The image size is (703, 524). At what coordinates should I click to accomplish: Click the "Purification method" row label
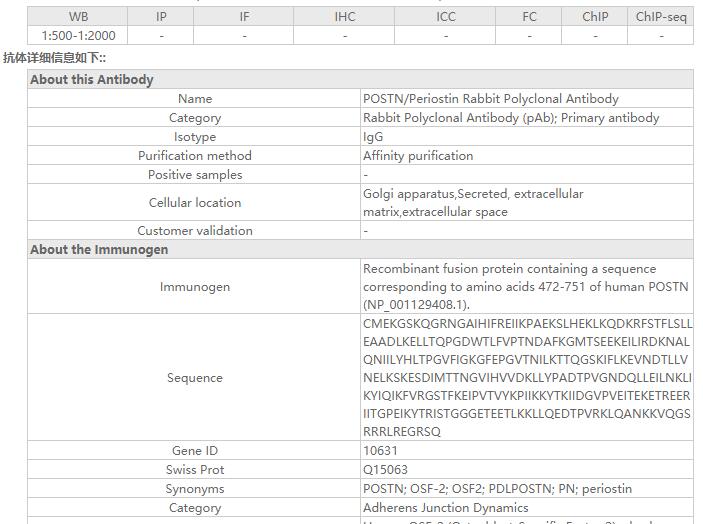click(195, 156)
